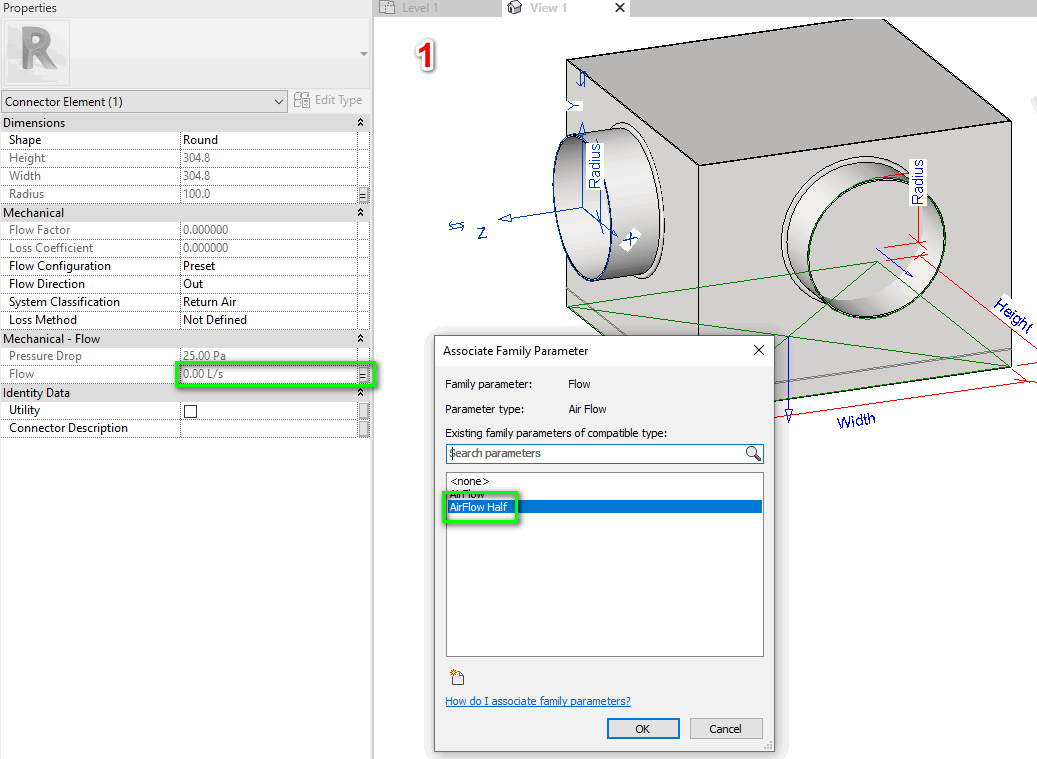This screenshot has width=1037, height=759.
Task: Click the Radius value 100.0
Action: click(269, 194)
